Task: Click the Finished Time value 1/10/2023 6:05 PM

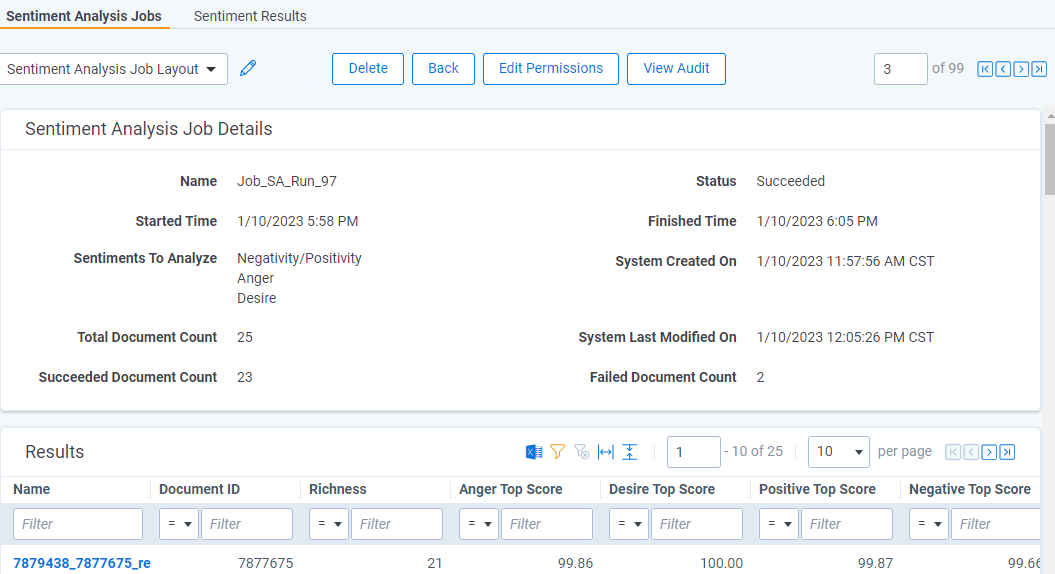Action: pos(817,221)
